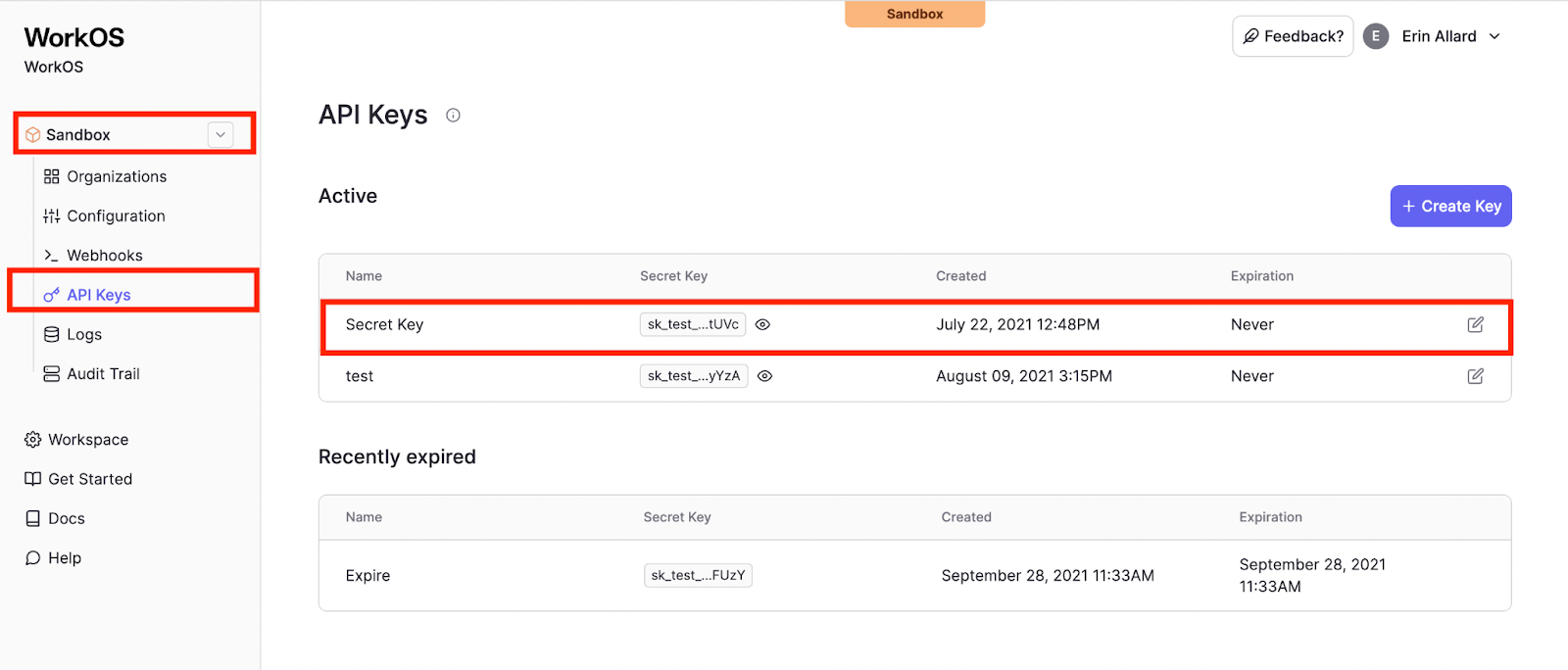Click the Docs notebook icon

point(32,518)
